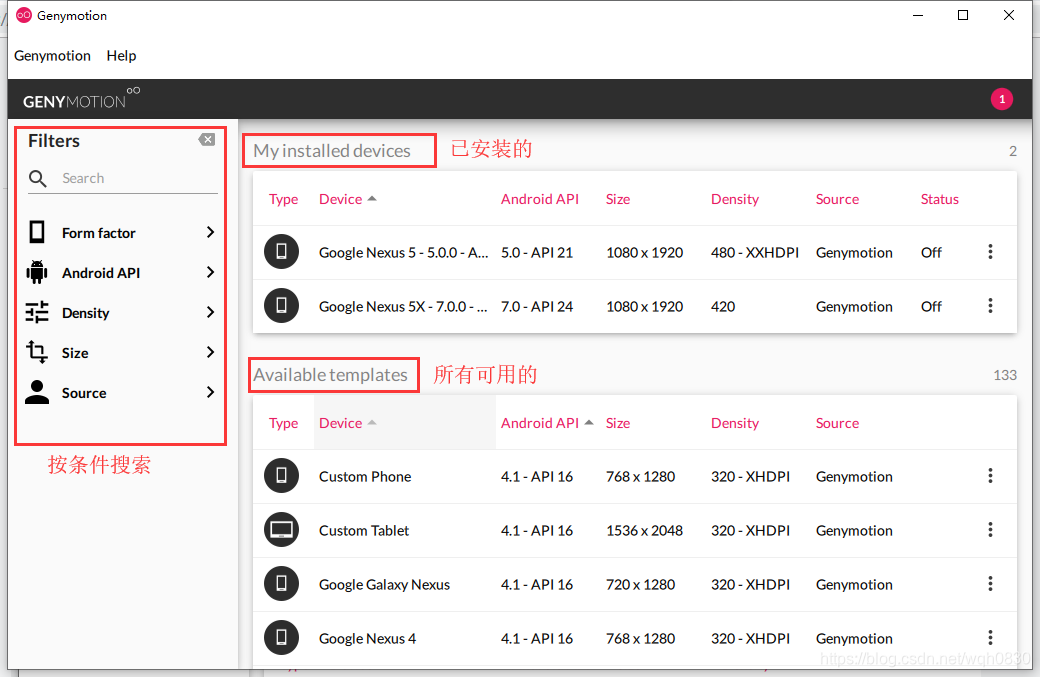
Task: Click the Source person icon
Action: 37,392
